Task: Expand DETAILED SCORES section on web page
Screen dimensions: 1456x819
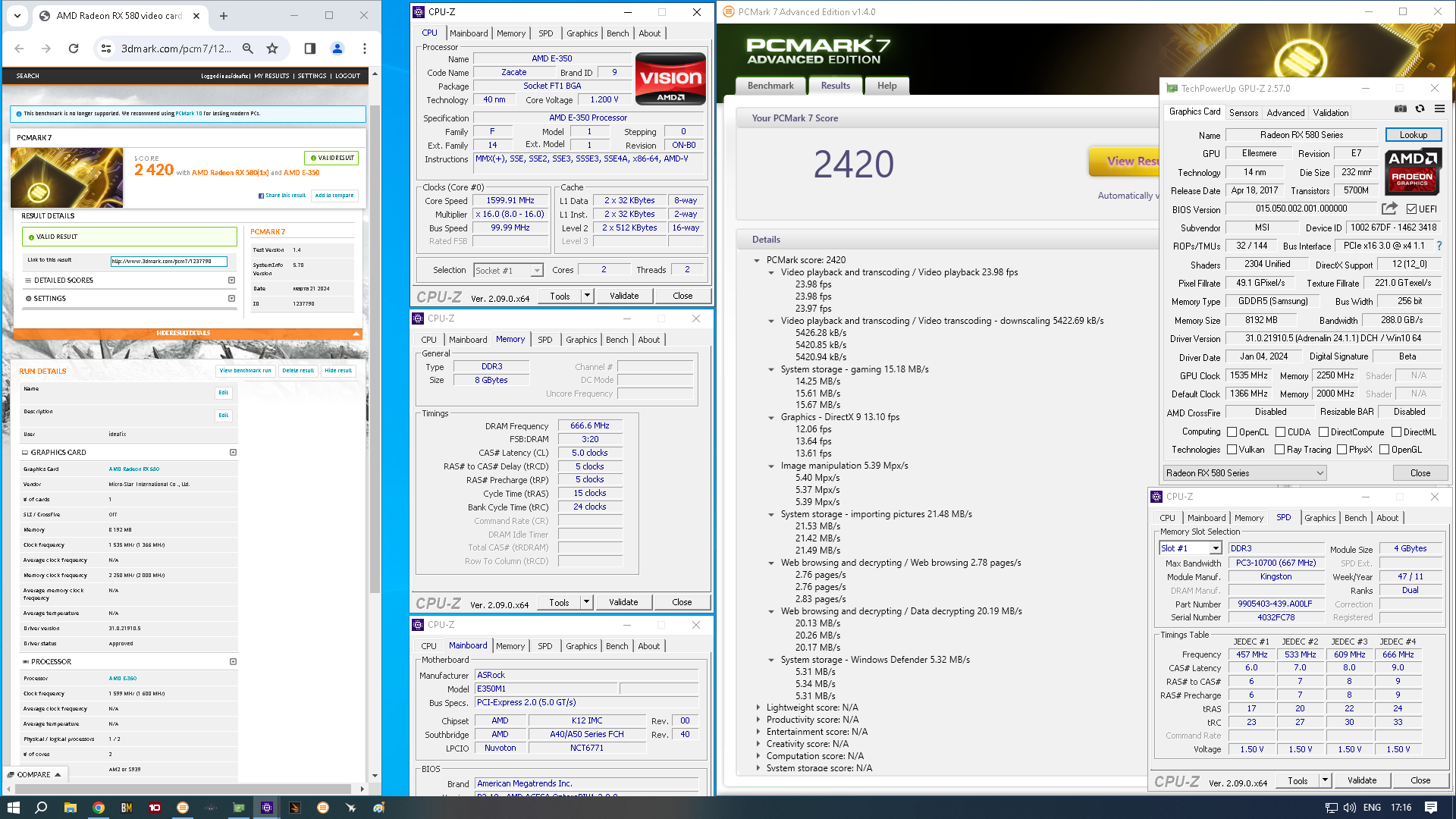Action: coord(232,281)
